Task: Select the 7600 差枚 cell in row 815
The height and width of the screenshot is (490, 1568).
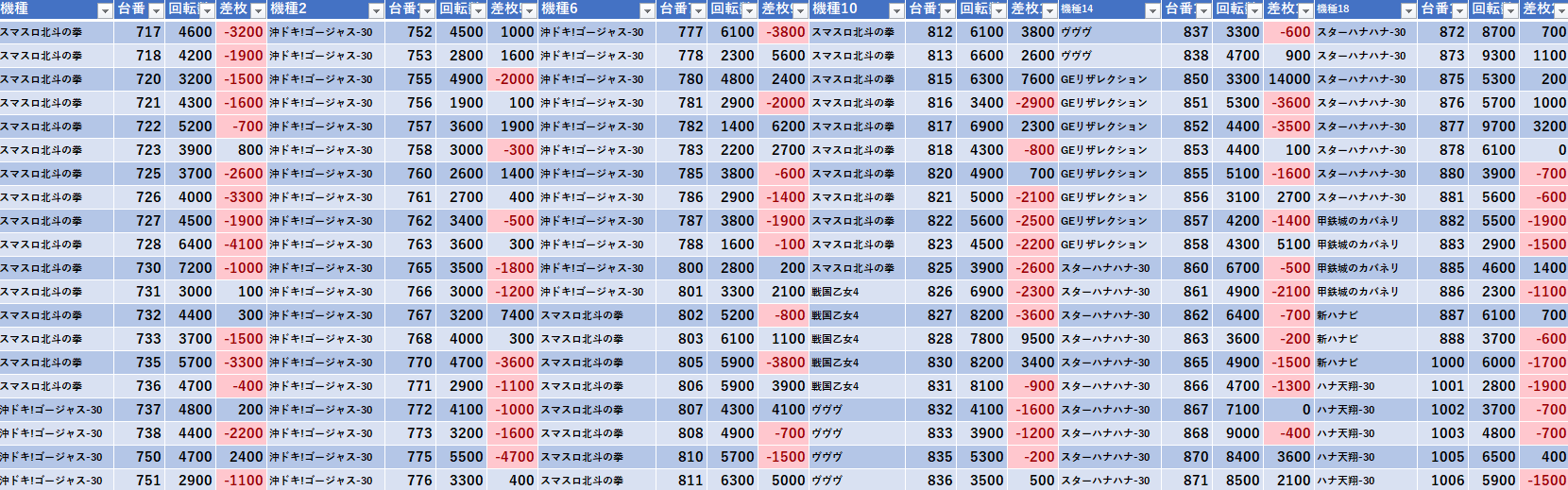Action: (x=1032, y=79)
